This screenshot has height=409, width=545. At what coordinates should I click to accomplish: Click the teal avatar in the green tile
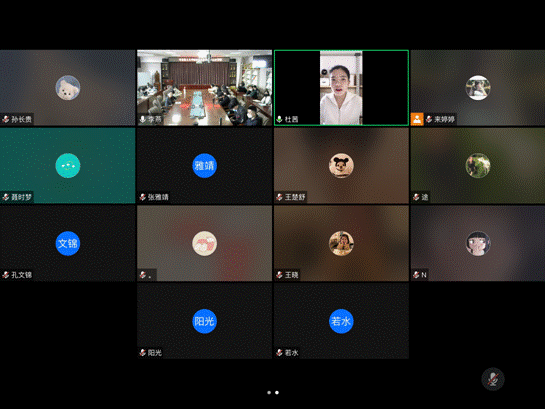point(68,165)
